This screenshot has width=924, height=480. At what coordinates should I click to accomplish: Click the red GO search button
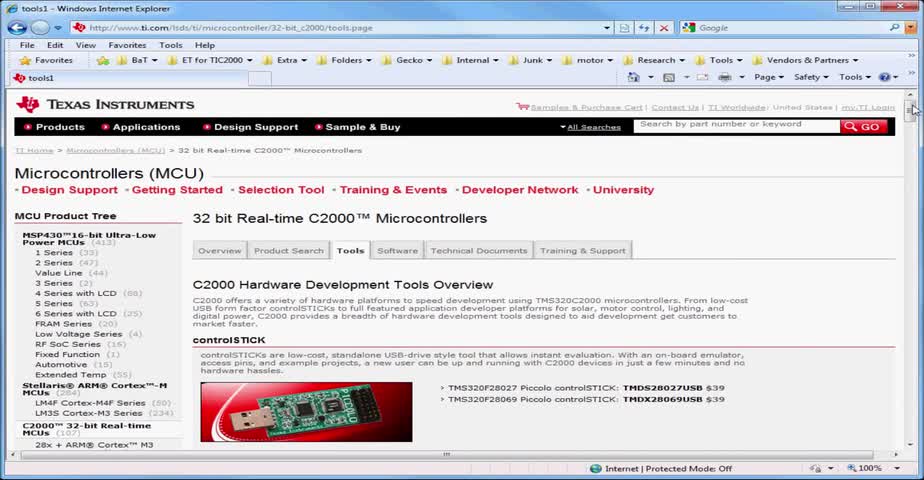pos(864,126)
